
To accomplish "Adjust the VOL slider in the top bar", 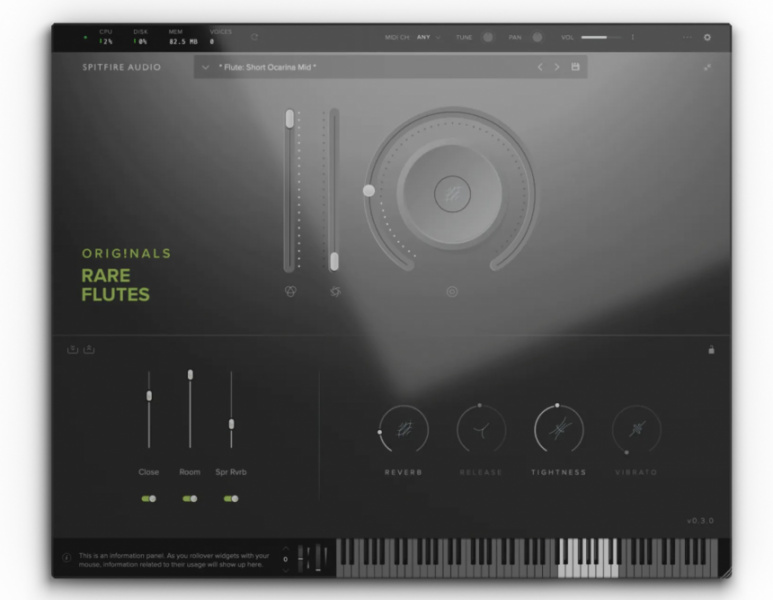I will point(601,37).
